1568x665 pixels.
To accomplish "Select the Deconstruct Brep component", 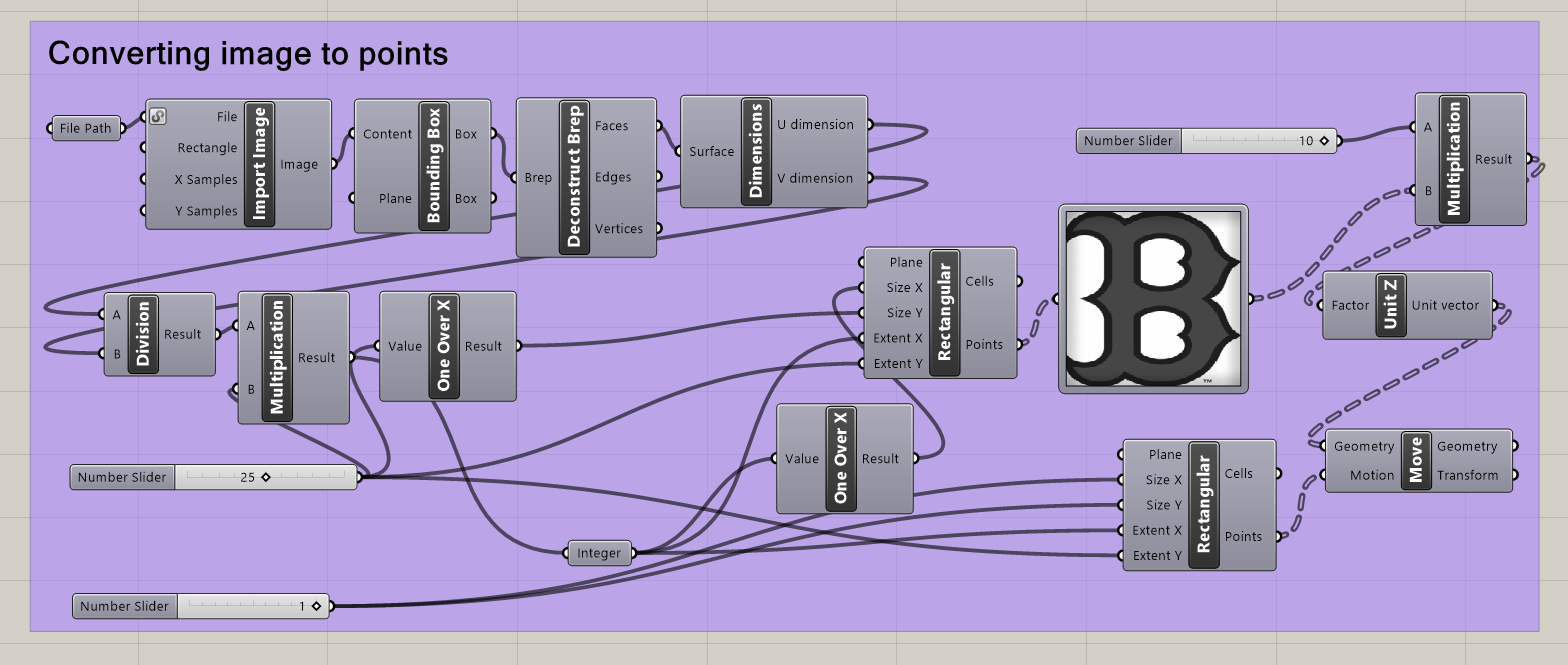I will tap(586, 177).
